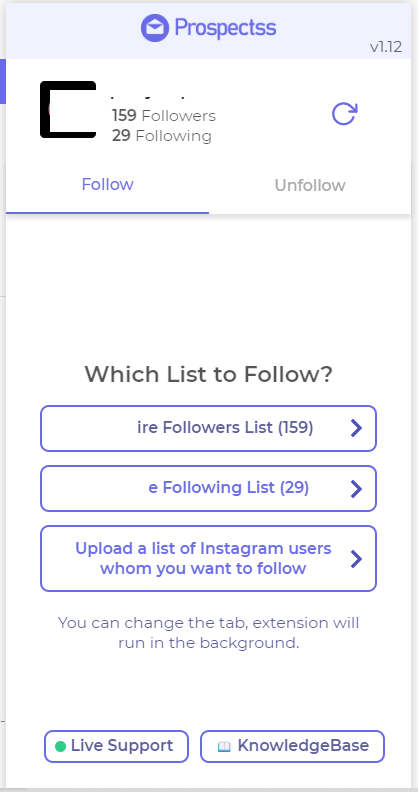Click the Prospectss envelope logo icon
Screen dimensions: 418x792
[x=154, y=28]
